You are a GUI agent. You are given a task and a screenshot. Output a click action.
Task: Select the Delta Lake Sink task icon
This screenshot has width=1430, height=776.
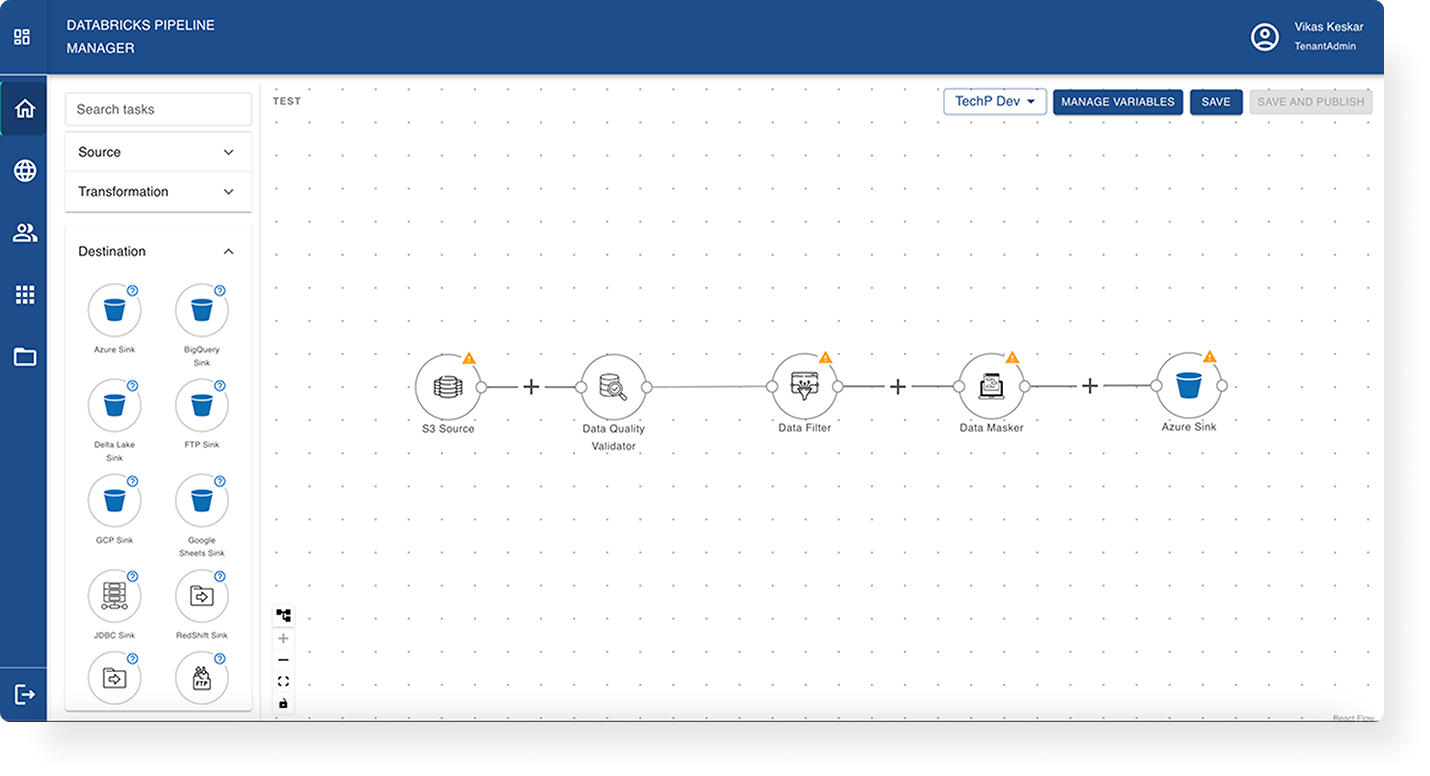coord(115,406)
